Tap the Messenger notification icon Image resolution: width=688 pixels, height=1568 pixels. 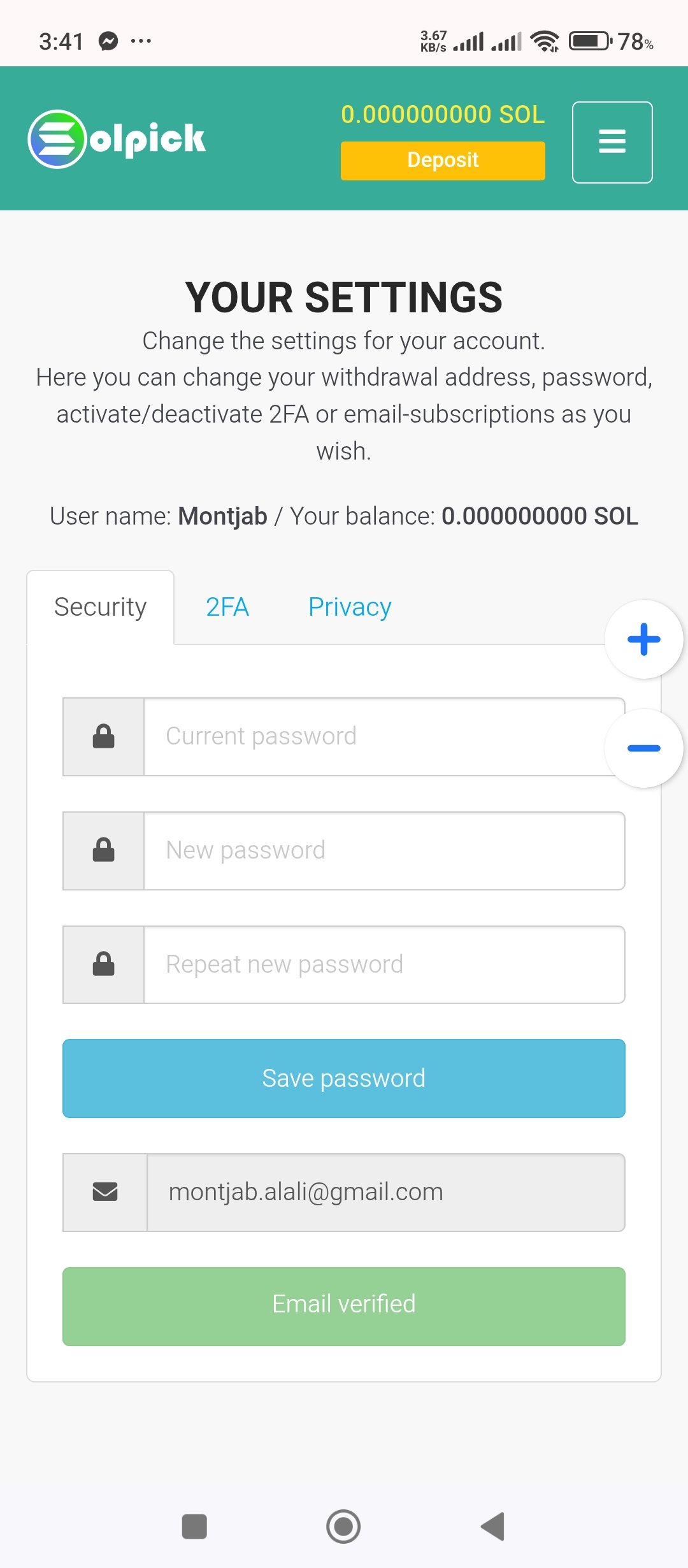108,41
